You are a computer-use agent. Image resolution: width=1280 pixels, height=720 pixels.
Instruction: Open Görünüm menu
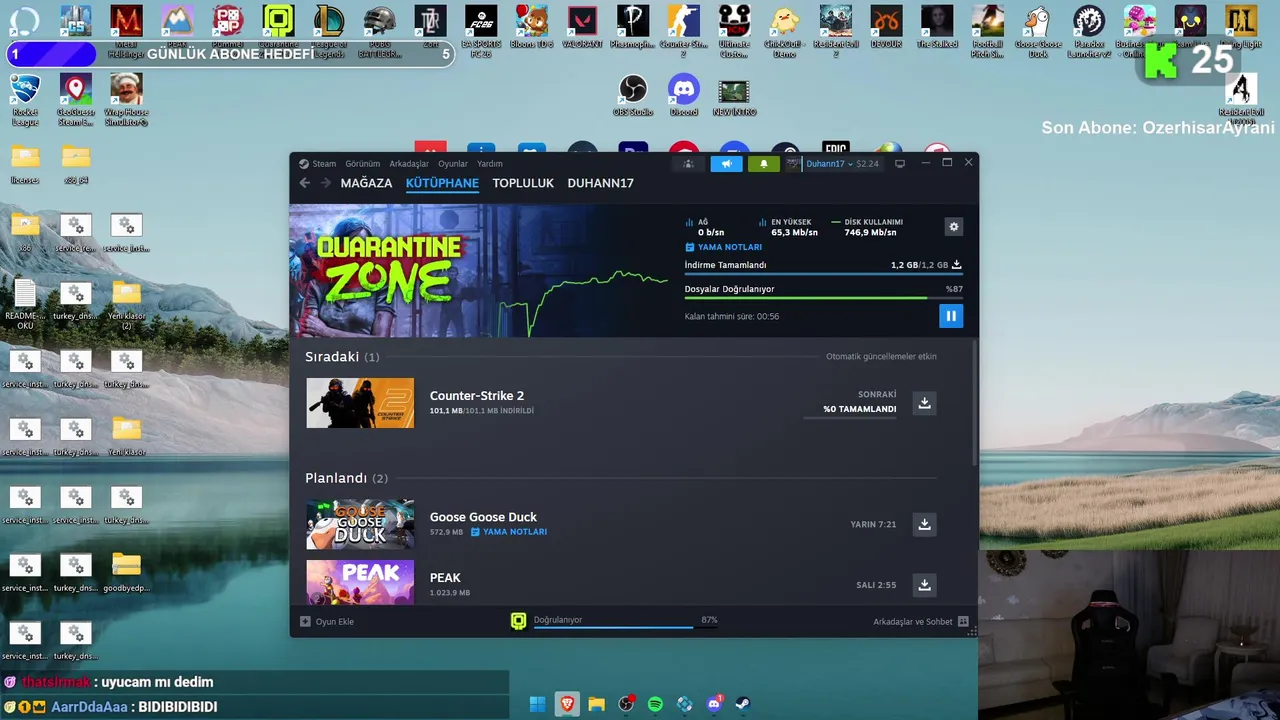tap(363, 163)
